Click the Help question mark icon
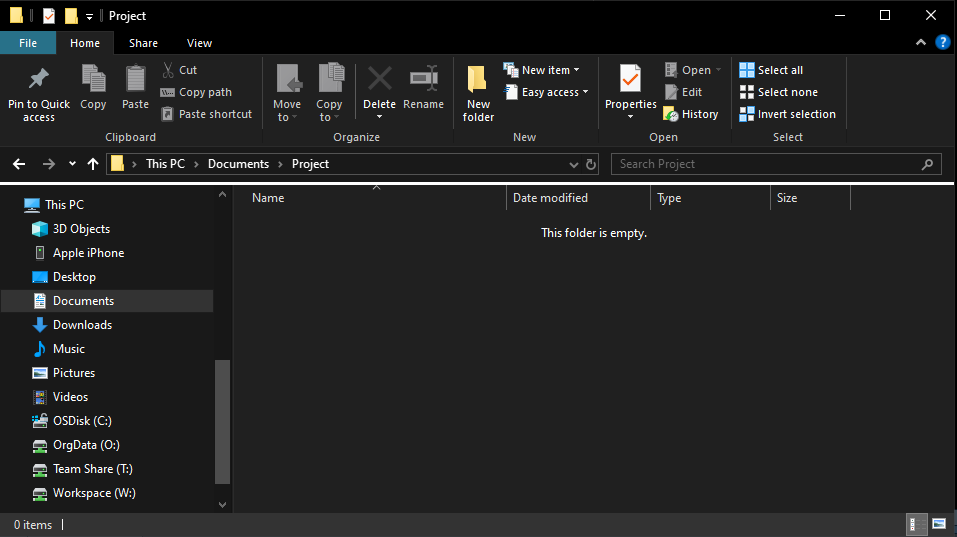 coord(941,43)
